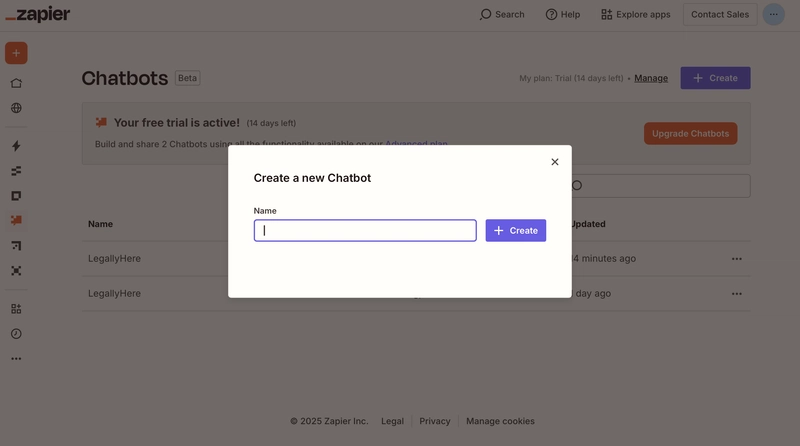The image size is (800, 446).
Task: Open the Tables icon in sidebar
Action: 16,171
